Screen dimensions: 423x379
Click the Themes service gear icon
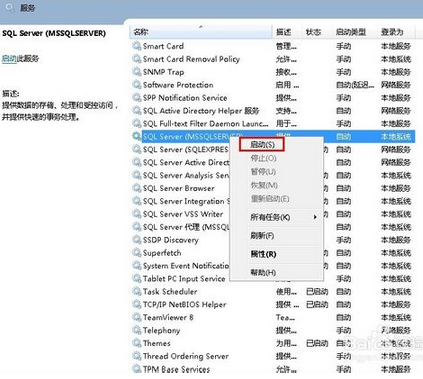tap(137, 343)
